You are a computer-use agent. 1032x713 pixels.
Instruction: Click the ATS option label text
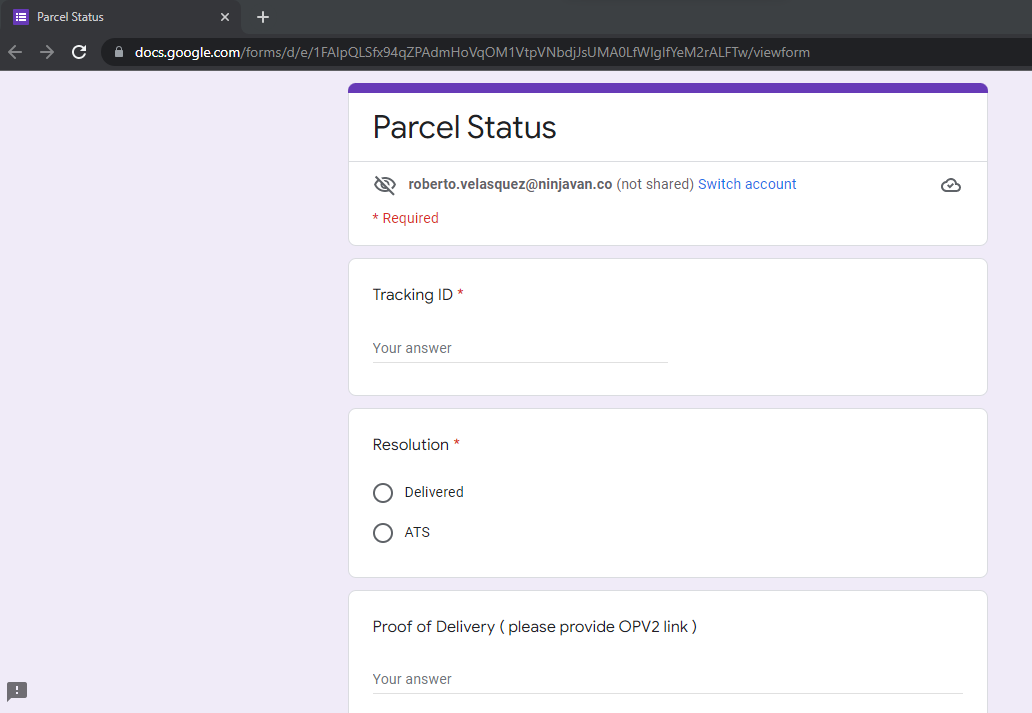pyautogui.click(x=417, y=532)
